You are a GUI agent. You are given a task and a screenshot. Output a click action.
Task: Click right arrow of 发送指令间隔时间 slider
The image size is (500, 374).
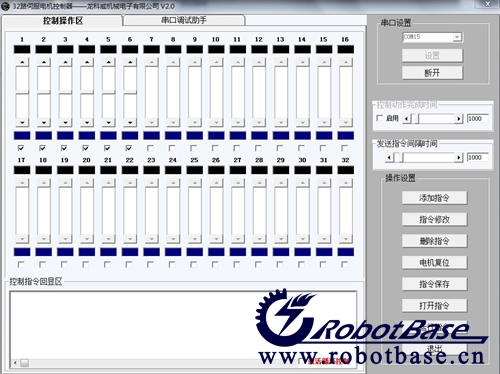pyautogui.click(x=459, y=158)
